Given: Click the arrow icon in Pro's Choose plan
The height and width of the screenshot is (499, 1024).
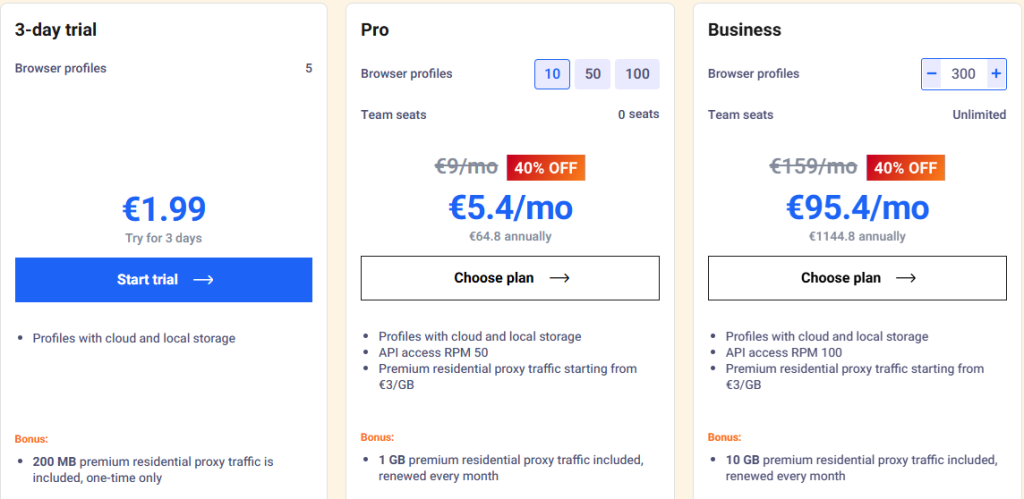Looking at the screenshot, I should 560,278.
